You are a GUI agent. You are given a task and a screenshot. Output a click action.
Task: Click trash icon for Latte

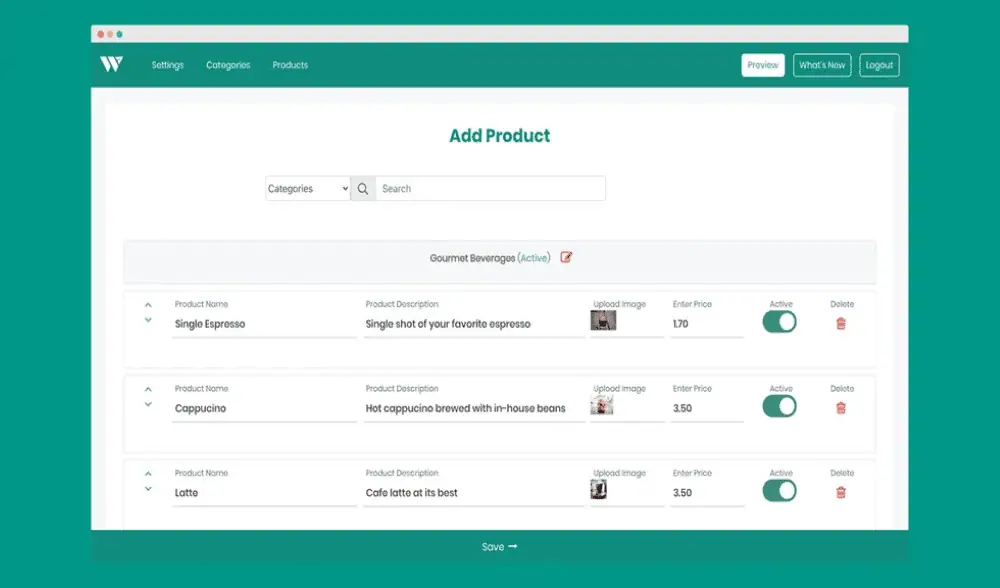pos(841,492)
